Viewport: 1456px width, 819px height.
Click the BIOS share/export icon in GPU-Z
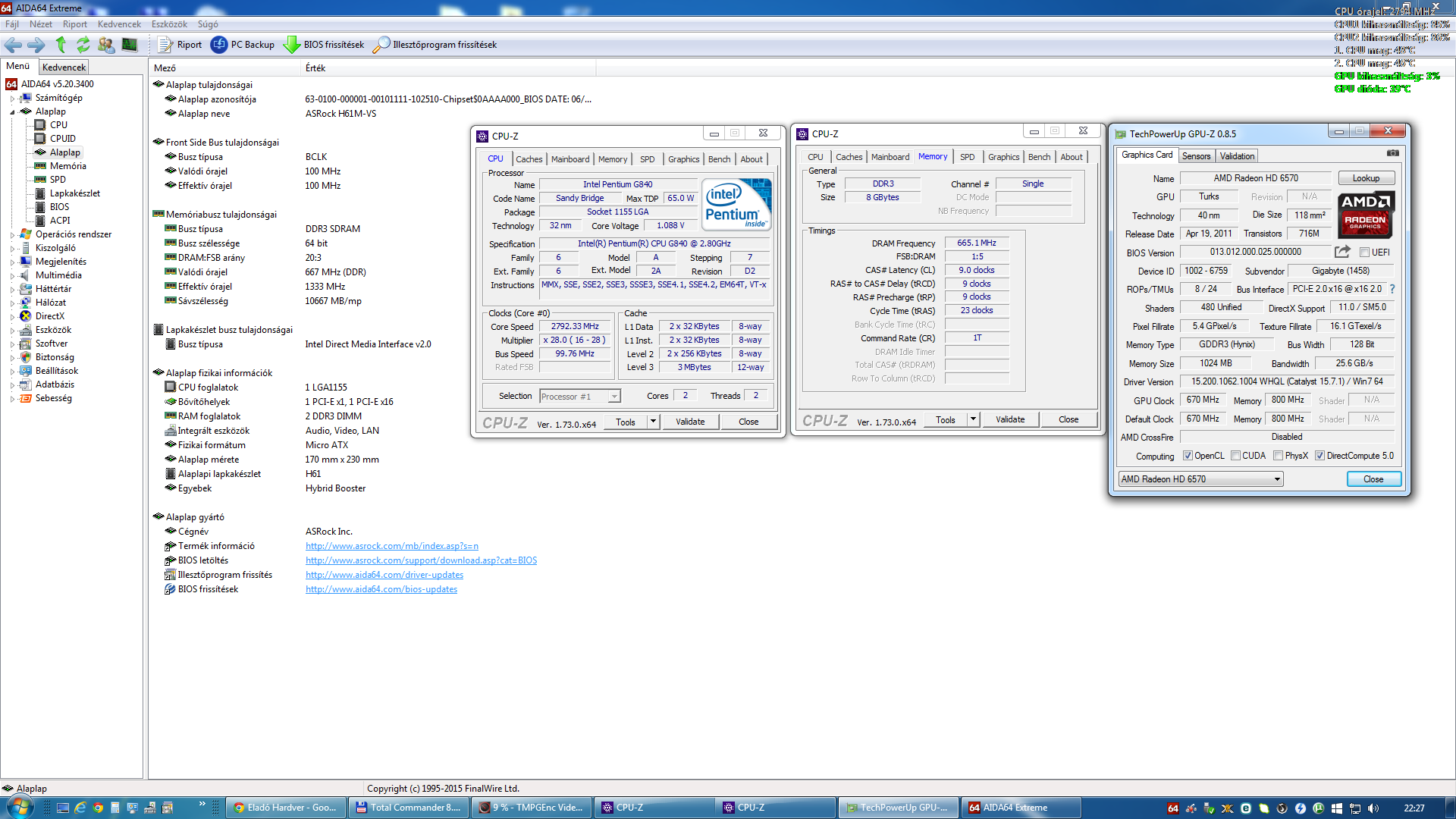1342,252
